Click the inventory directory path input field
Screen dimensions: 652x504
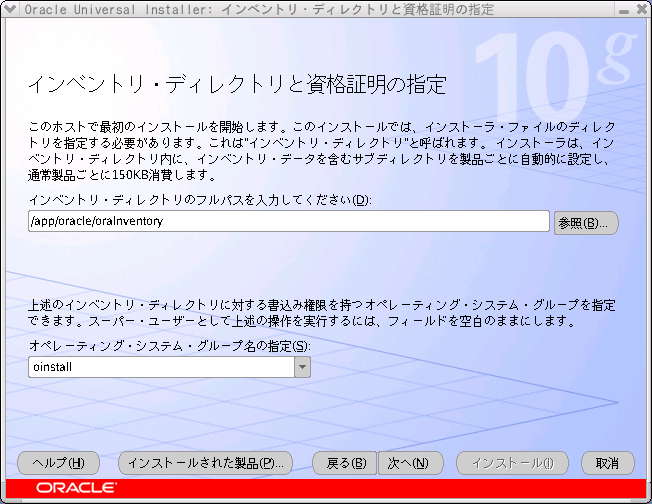point(289,221)
